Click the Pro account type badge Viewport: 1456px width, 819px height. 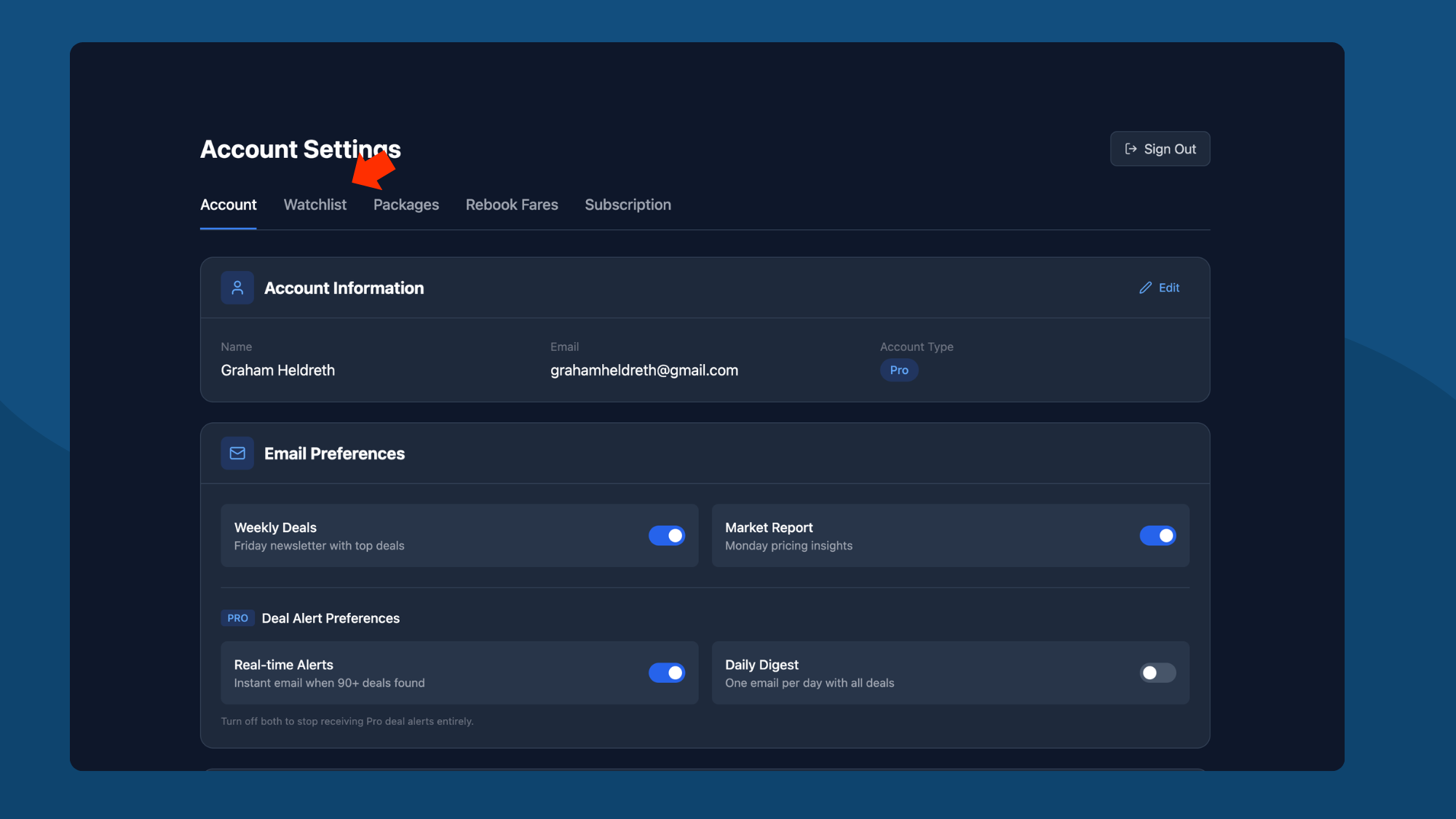click(x=899, y=370)
